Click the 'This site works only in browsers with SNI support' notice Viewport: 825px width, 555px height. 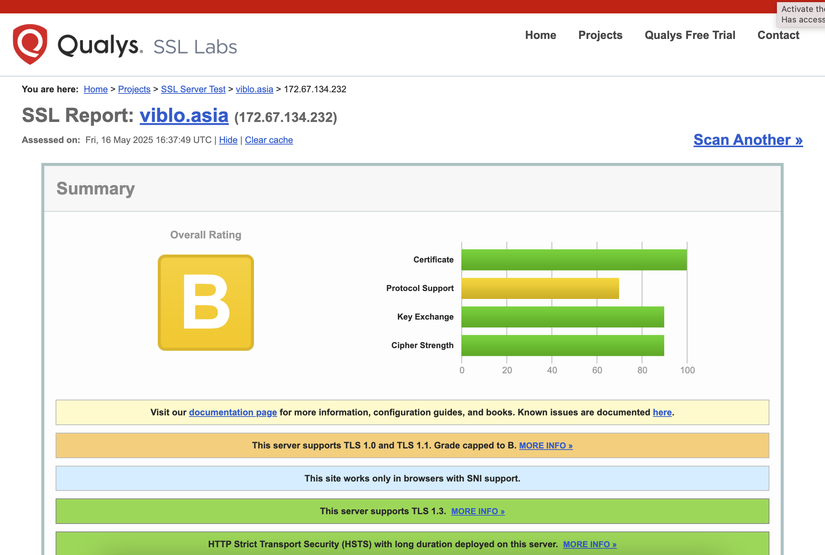(412, 478)
